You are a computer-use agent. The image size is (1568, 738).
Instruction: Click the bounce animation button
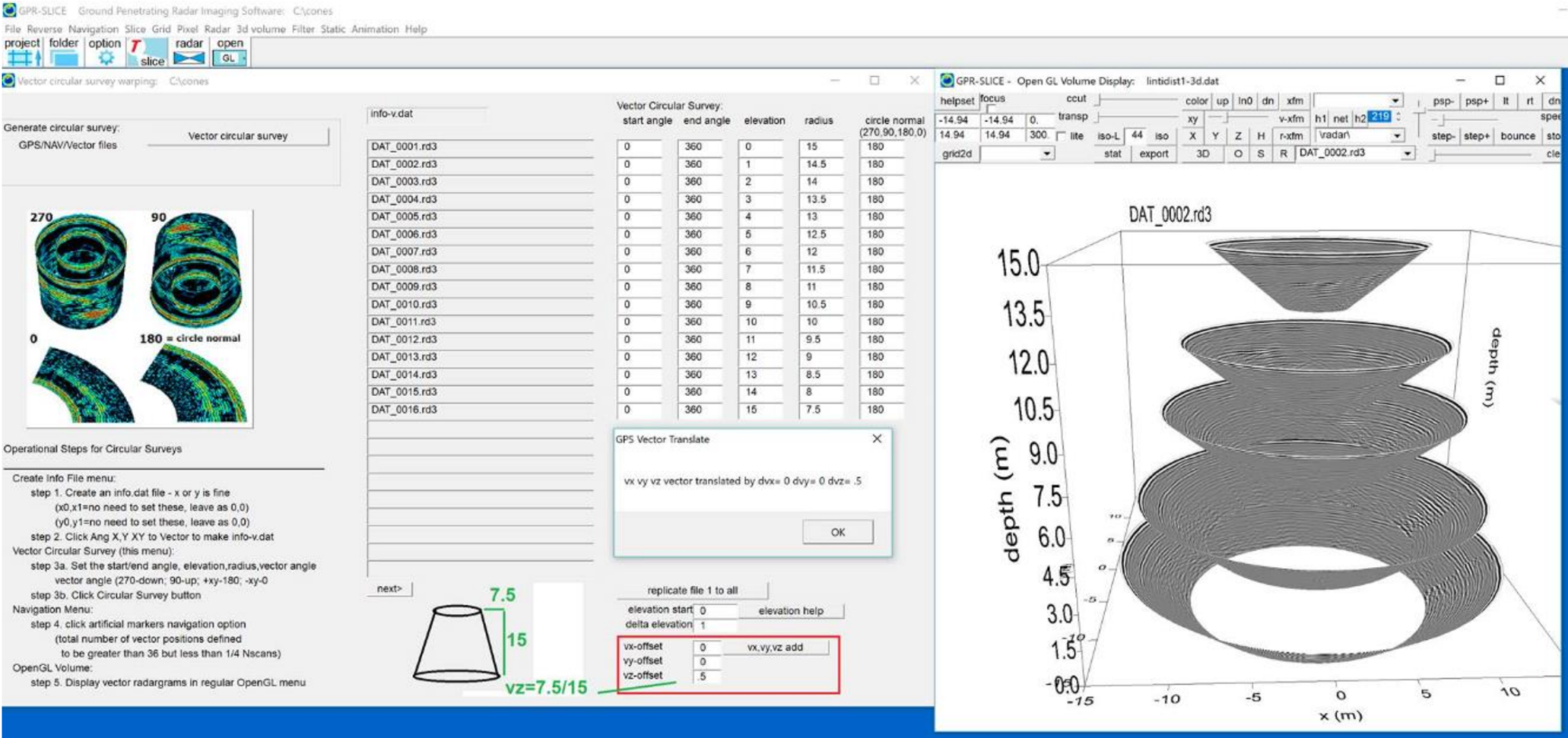[x=1517, y=136]
